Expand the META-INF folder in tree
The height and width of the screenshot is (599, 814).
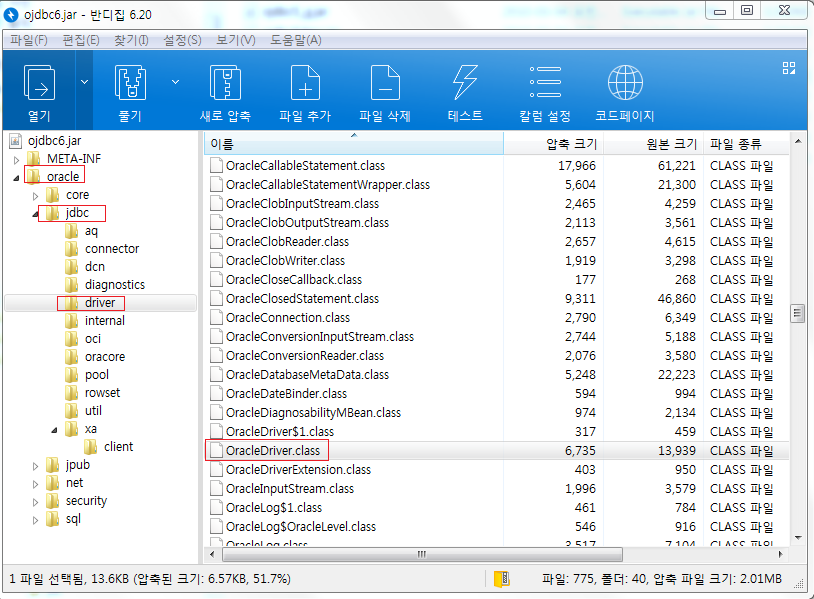pyautogui.click(x=16, y=160)
